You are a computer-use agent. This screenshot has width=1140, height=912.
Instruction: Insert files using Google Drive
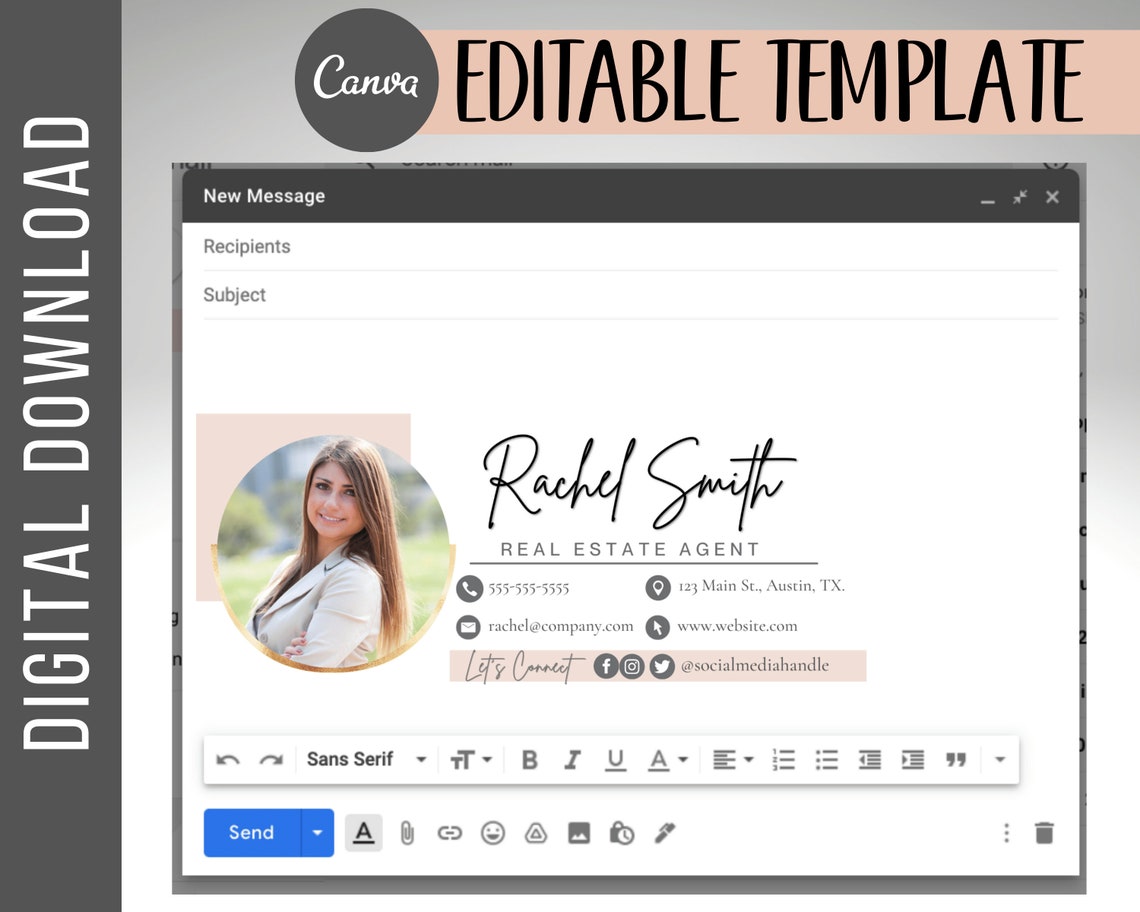point(536,832)
